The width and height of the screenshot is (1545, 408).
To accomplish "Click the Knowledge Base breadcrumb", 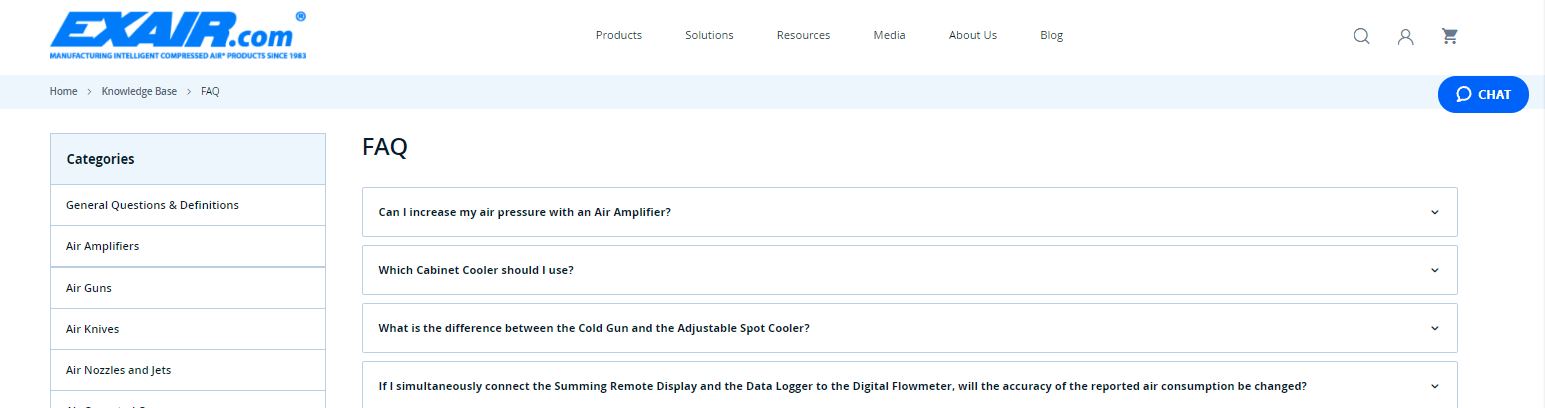I will 139,91.
